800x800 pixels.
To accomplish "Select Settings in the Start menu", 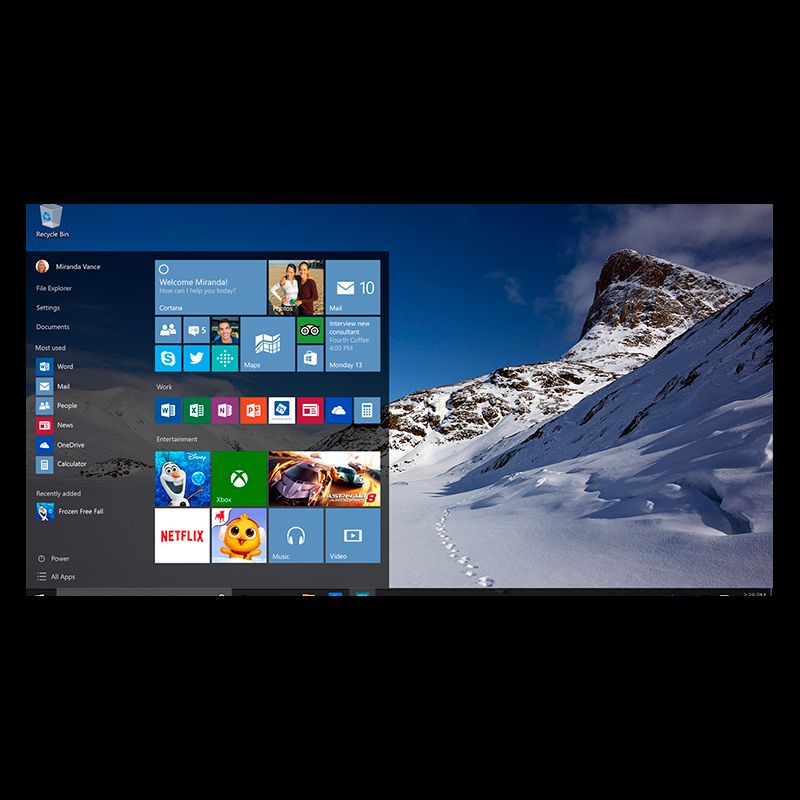I will 48,308.
